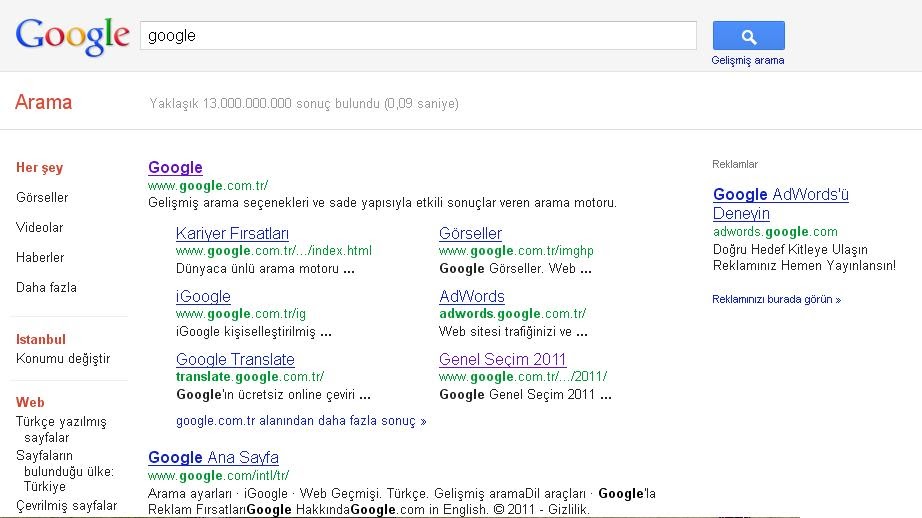Click the blue magnifier search button
This screenshot has width=922, height=518.
(x=748, y=36)
